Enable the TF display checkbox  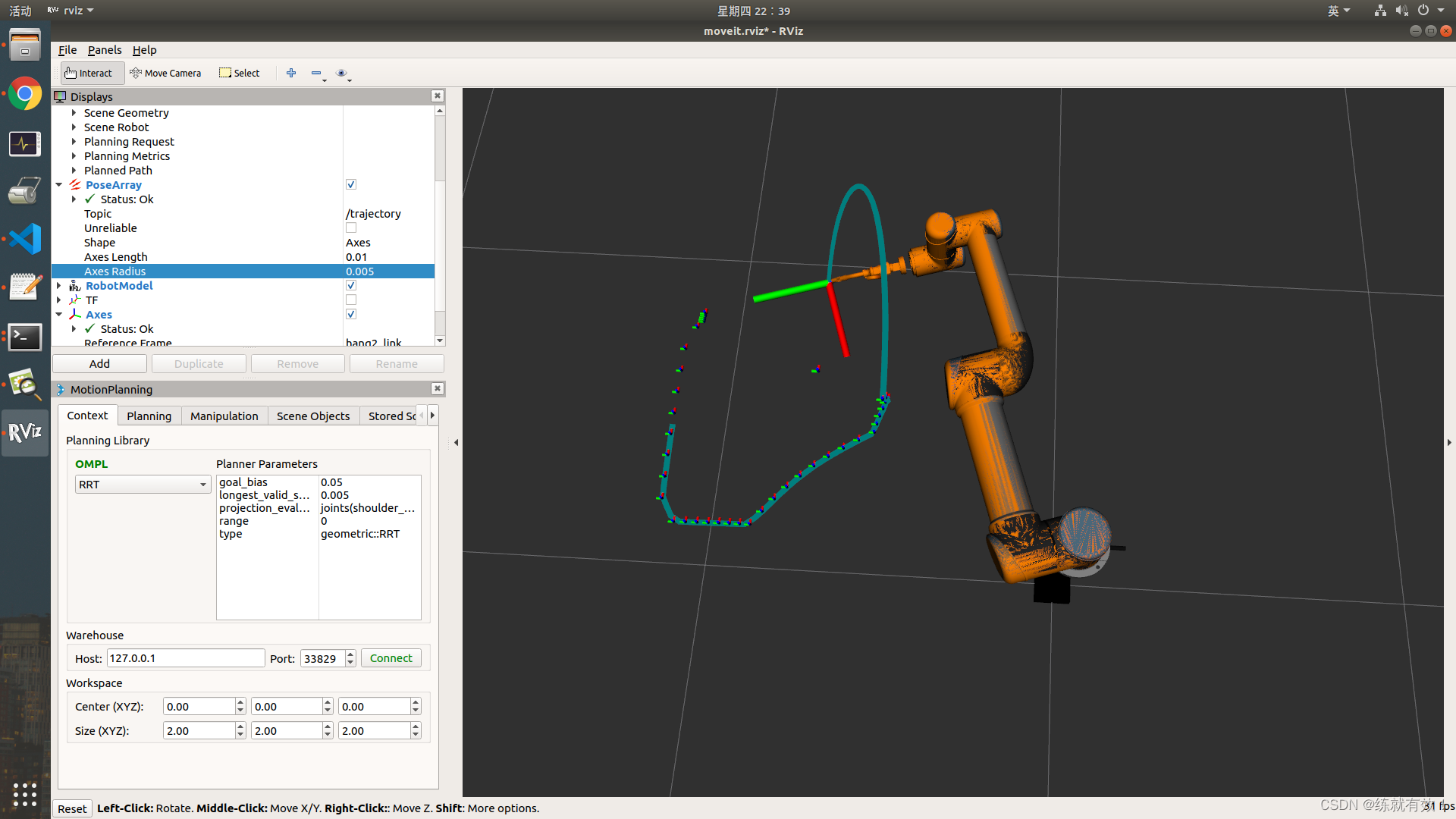[x=351, y=300]
